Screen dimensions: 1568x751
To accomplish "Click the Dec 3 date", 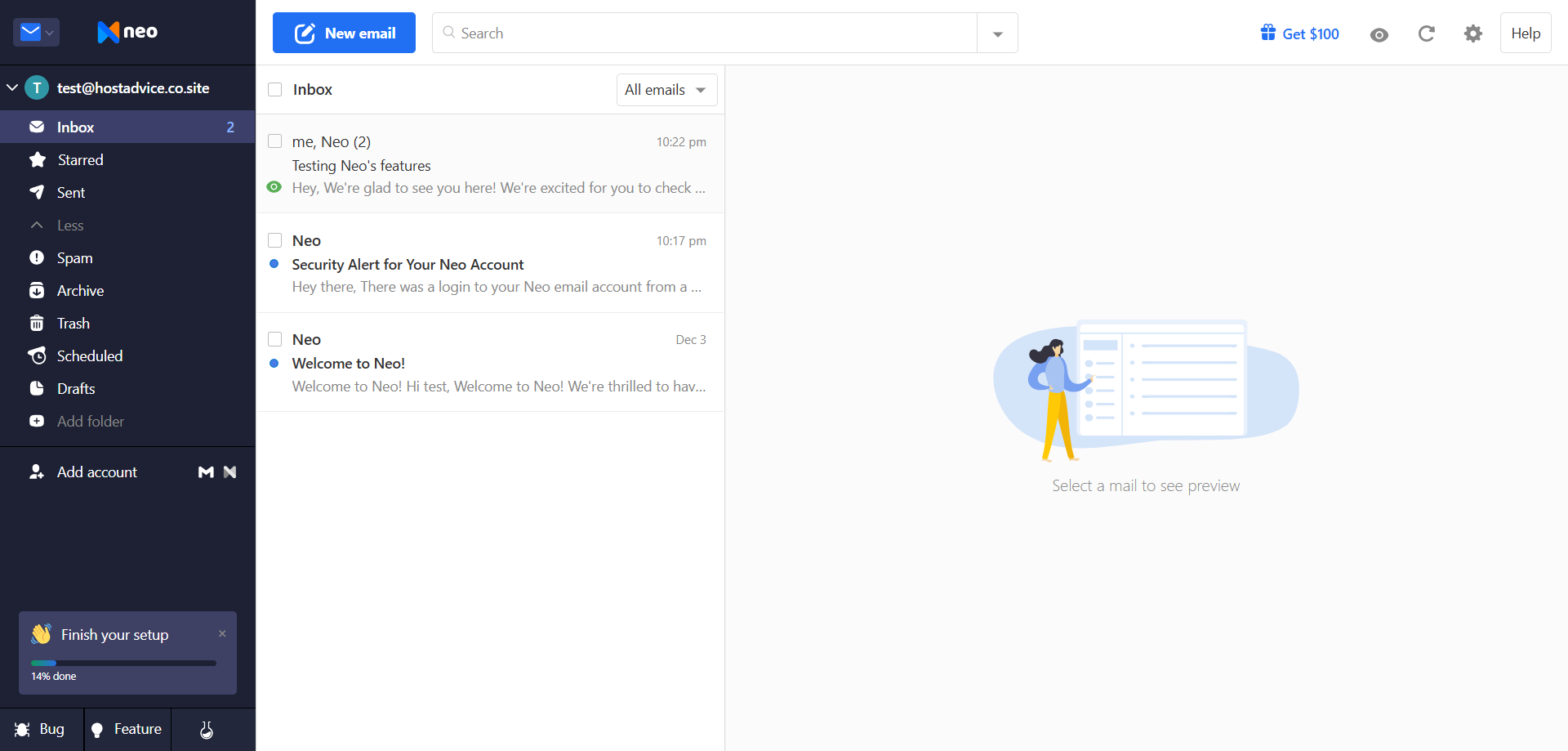I will coord(691,339).
